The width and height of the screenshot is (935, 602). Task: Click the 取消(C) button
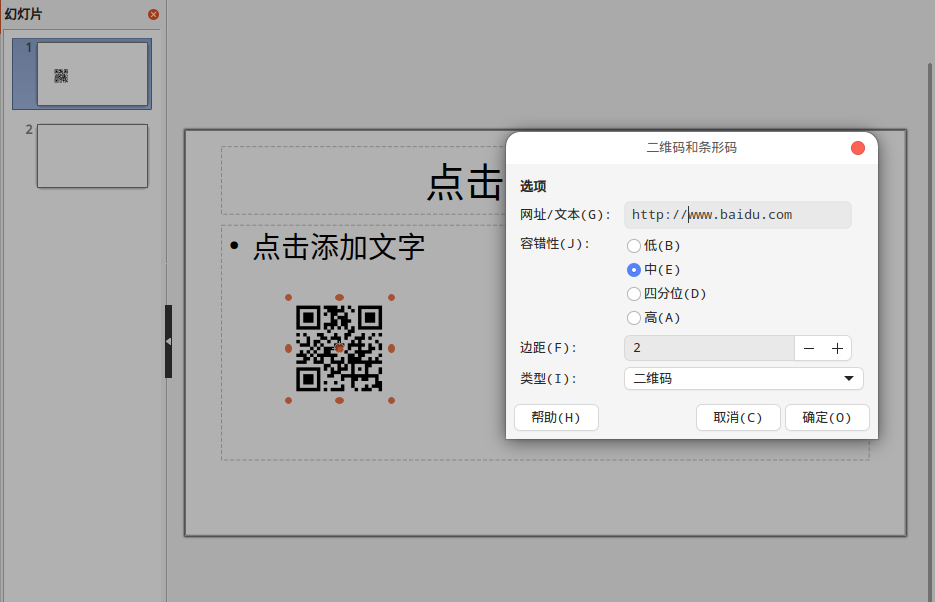click(x=738, y=417)
